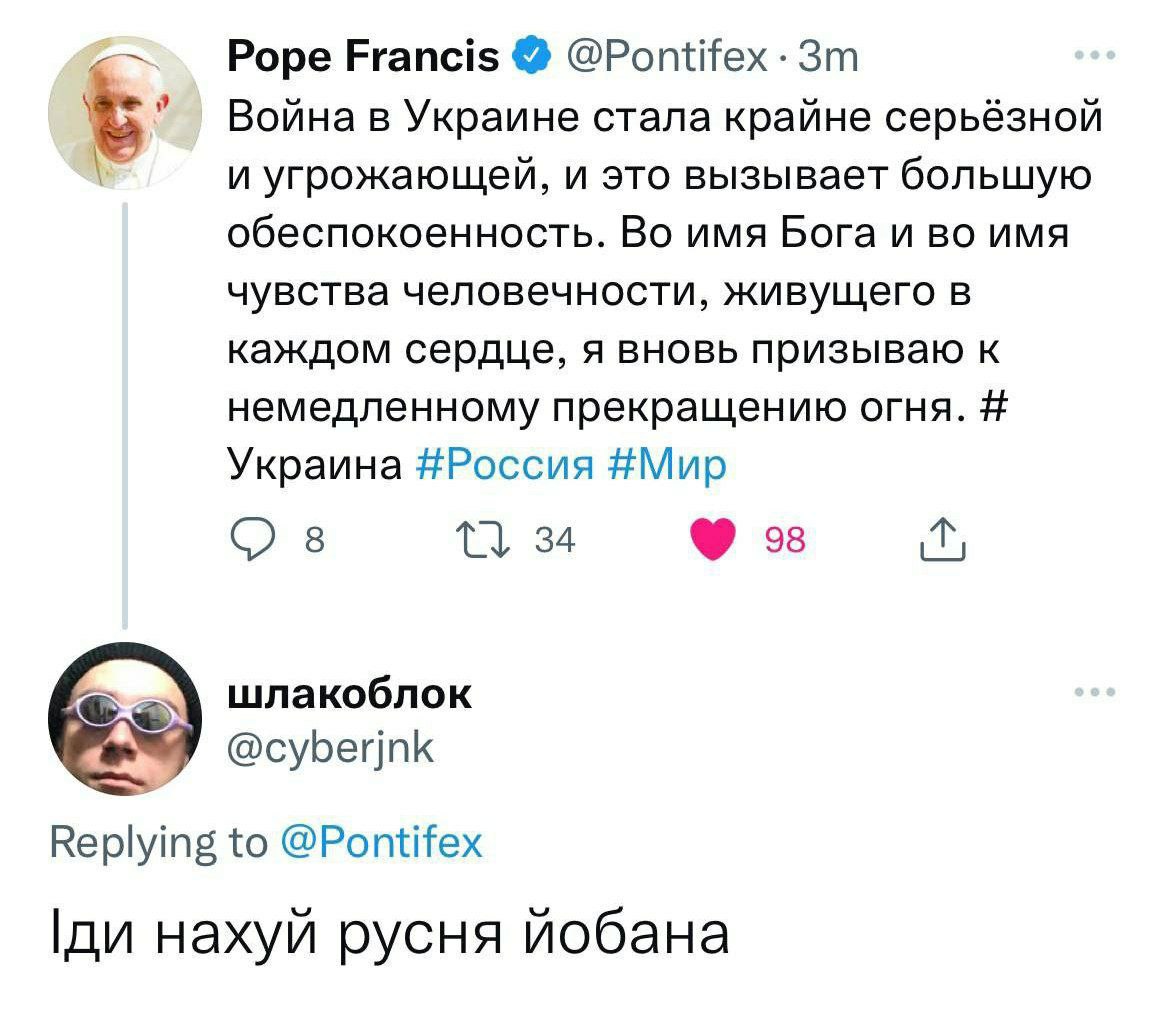The width and height of the screenshot is (1170, 1027).
Task: Click the @Pontifex handle in tweet header
Action: [667, 57]
